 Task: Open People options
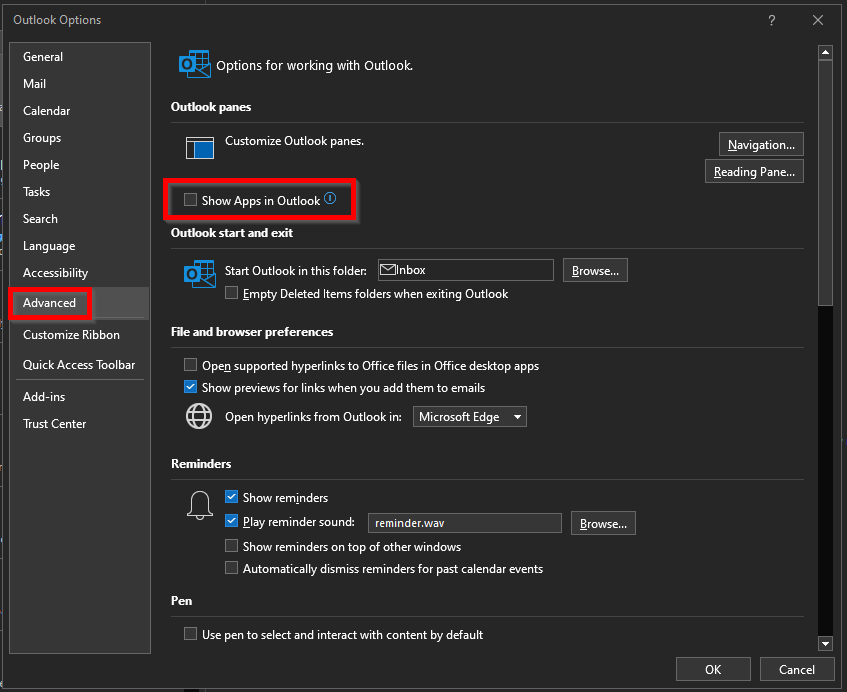pos(79,165)
